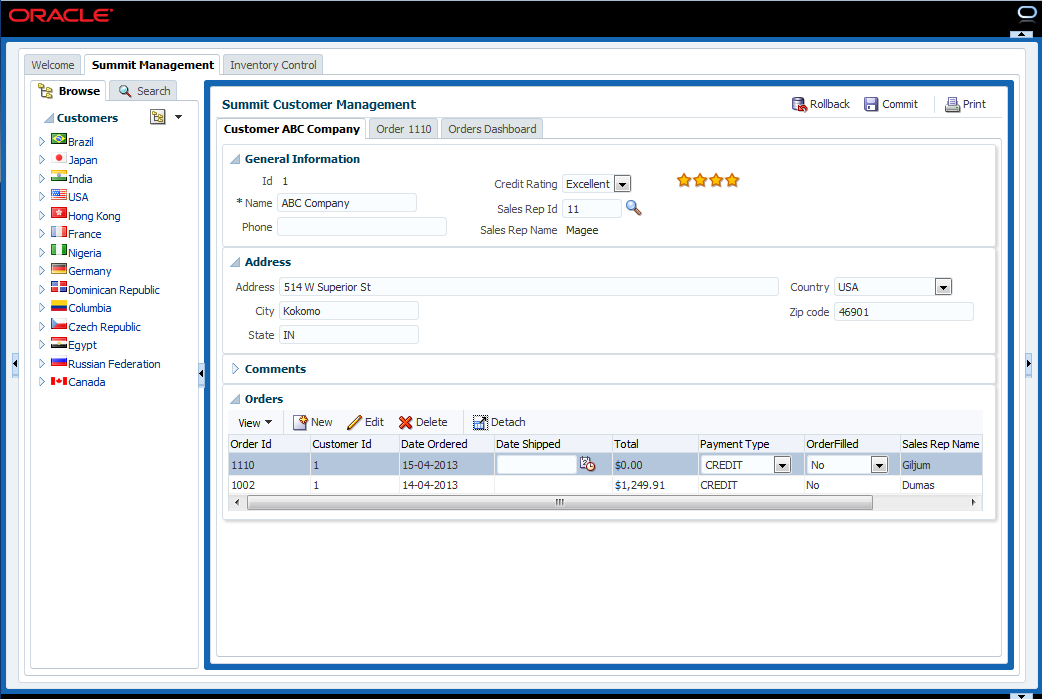Image resolution: width=1042 pixels, height=699 pixels.
Task: Open the Customers tree options dropdown arrow
Action: click(178, 117)
